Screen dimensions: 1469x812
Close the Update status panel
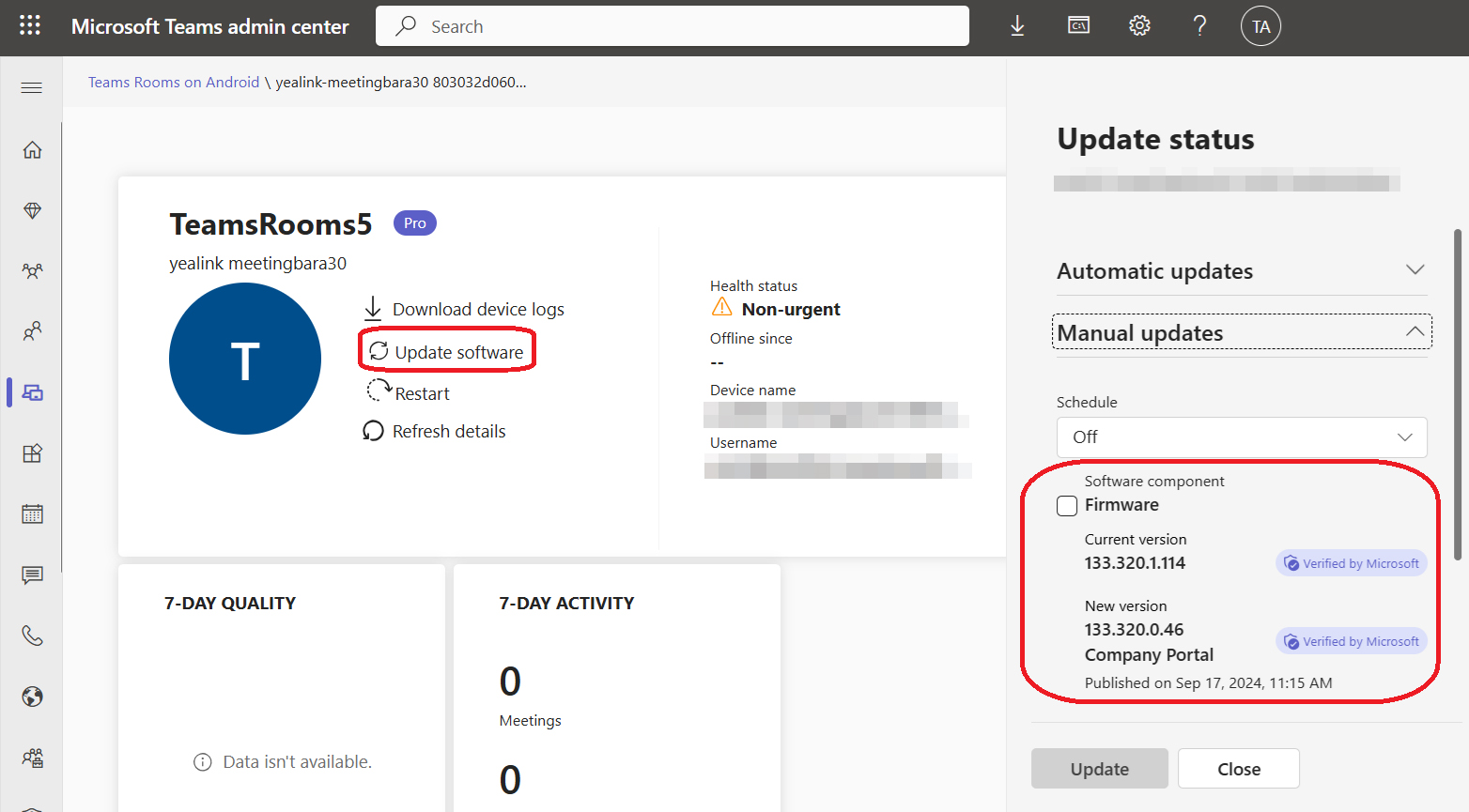[x=1239, y=769]
